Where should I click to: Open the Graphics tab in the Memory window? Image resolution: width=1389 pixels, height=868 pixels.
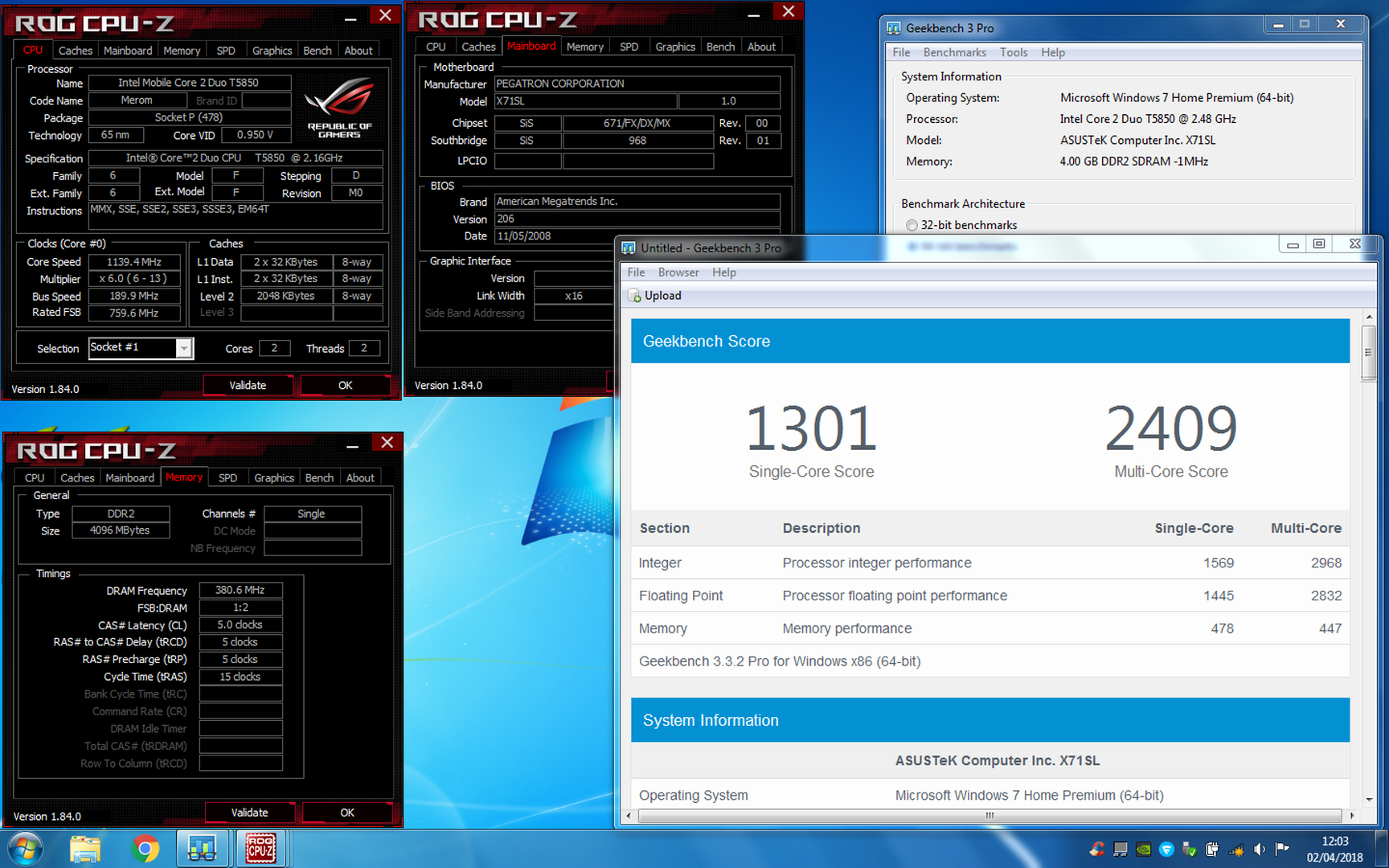coord(274,478)
